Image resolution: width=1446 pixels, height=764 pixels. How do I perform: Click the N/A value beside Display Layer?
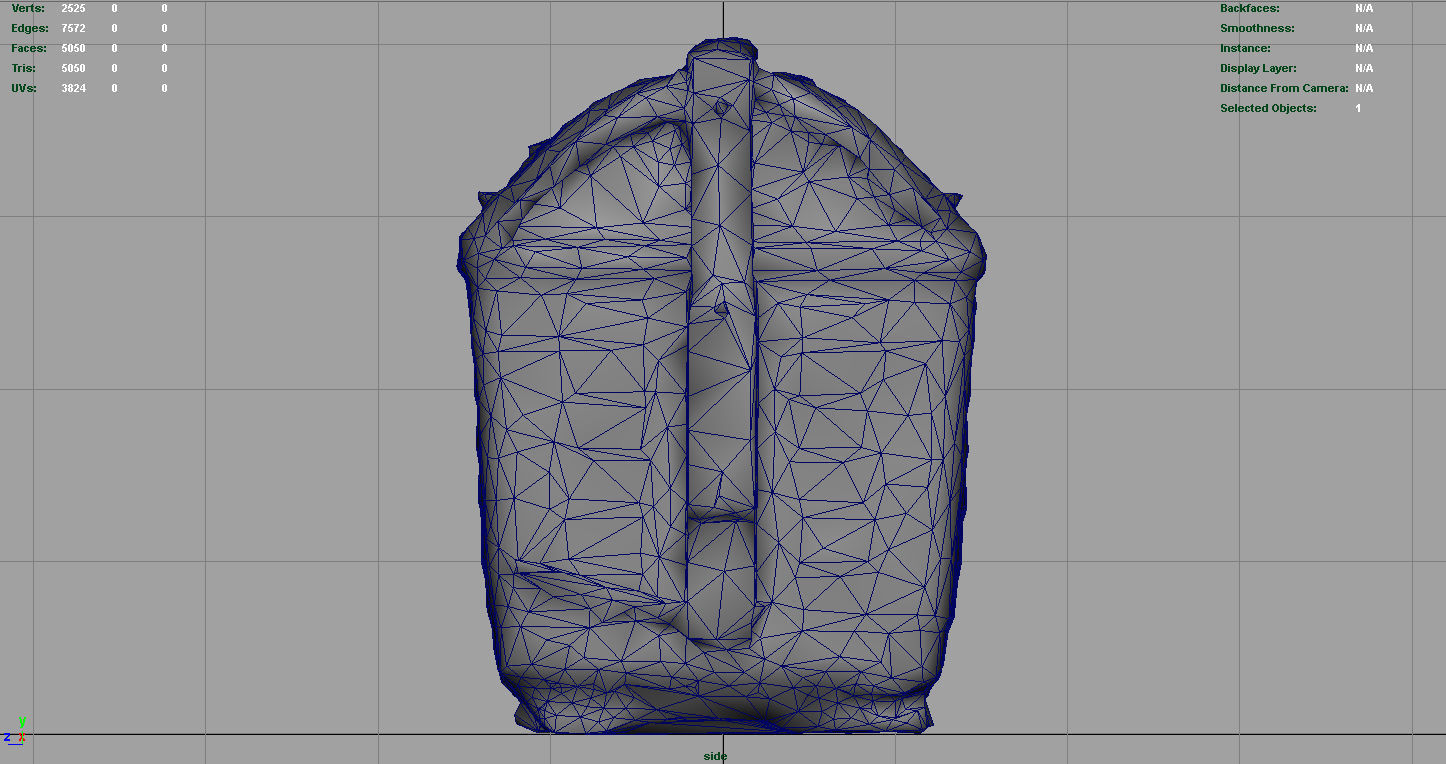(1364, 68)
